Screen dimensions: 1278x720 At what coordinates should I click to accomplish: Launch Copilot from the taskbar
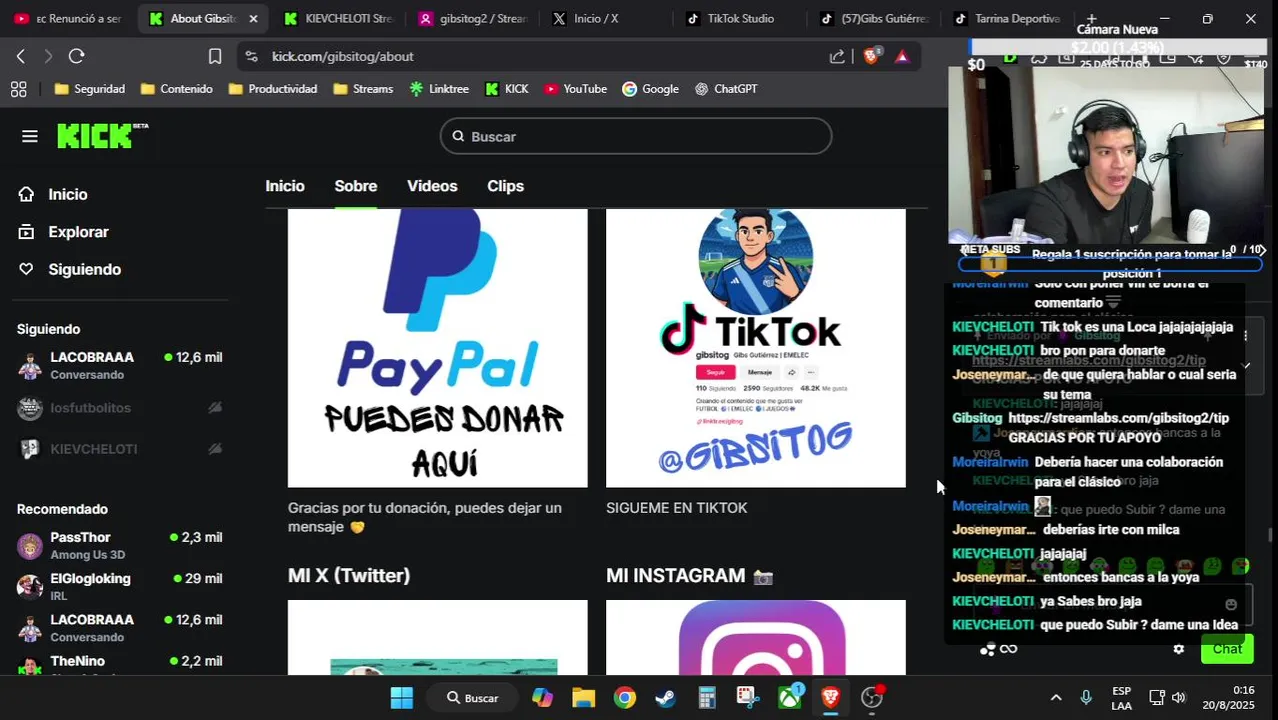click(542, 697)
